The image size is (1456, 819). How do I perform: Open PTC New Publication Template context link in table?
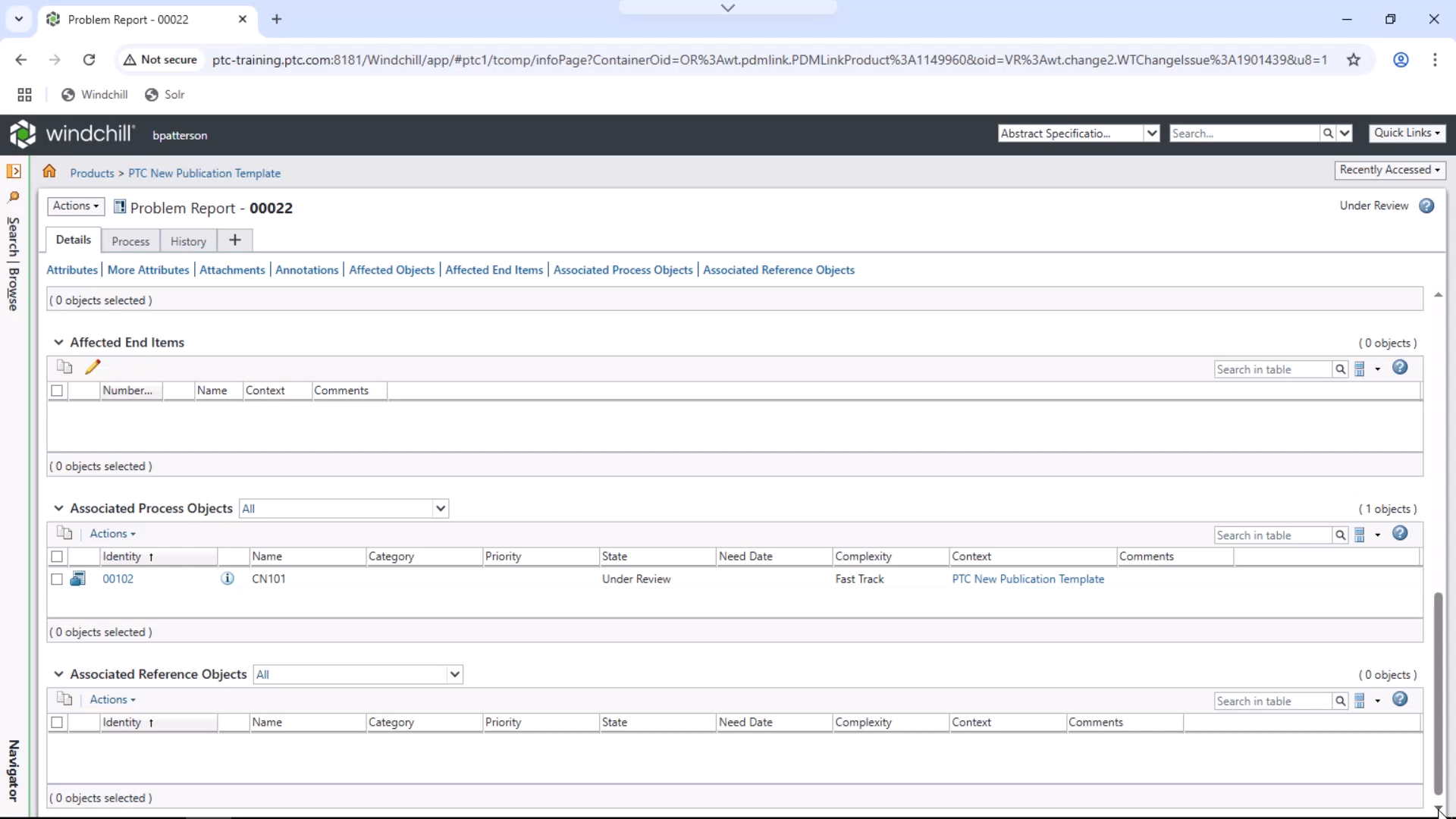click(1028, 579)
